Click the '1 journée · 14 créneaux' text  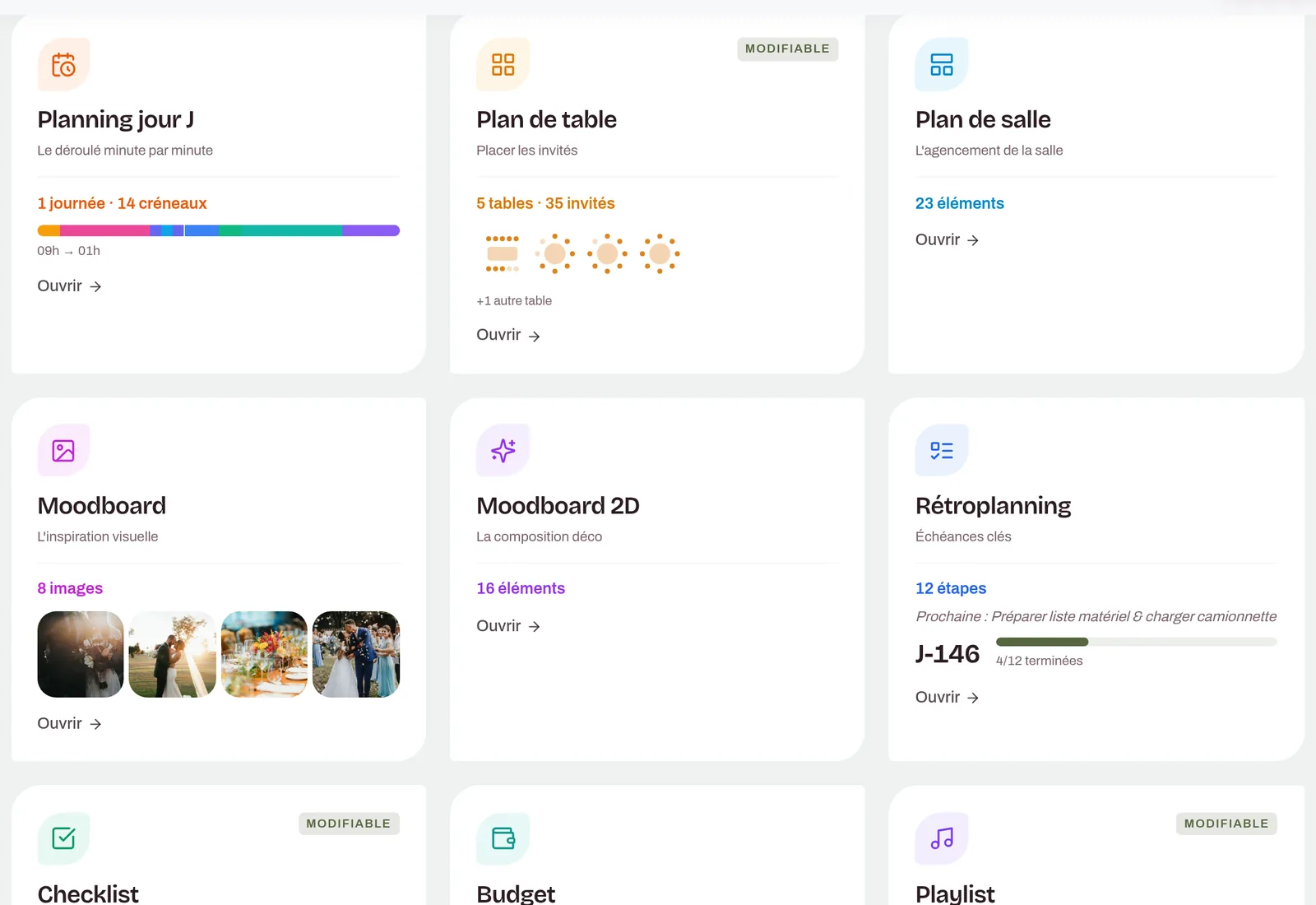tap(122, 203)
